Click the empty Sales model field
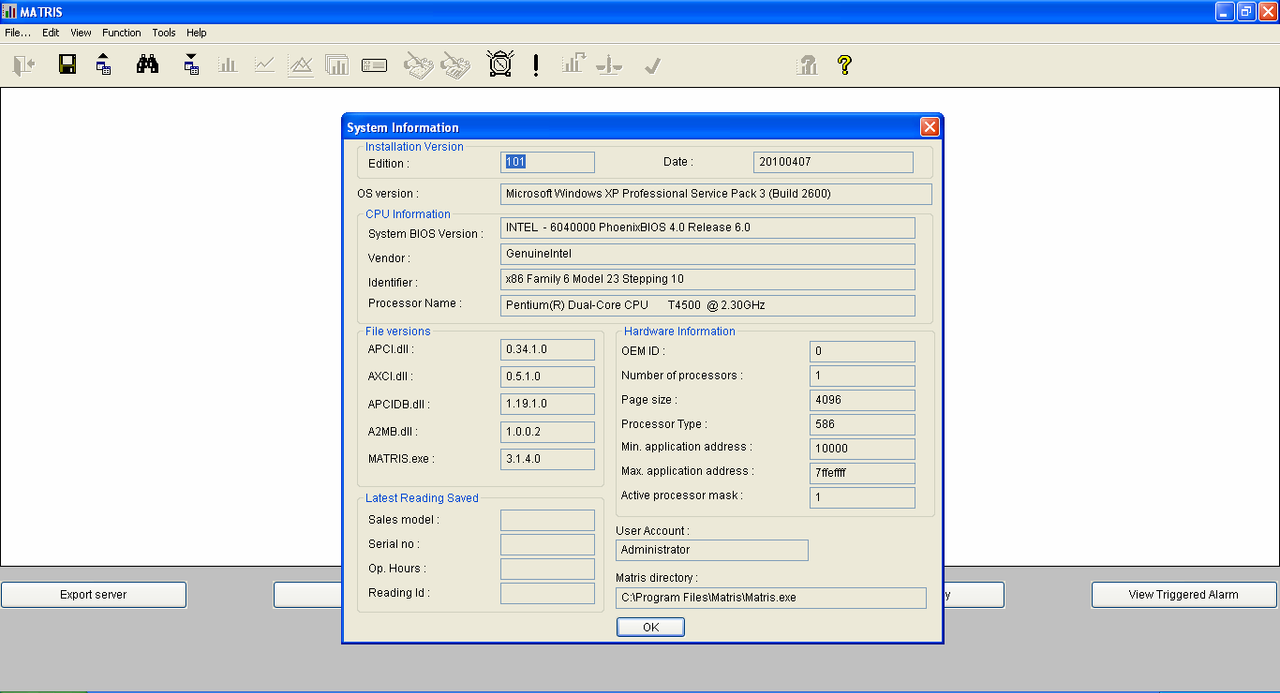Viewport: 1280px width, 693px height. (x=548, y=520)
